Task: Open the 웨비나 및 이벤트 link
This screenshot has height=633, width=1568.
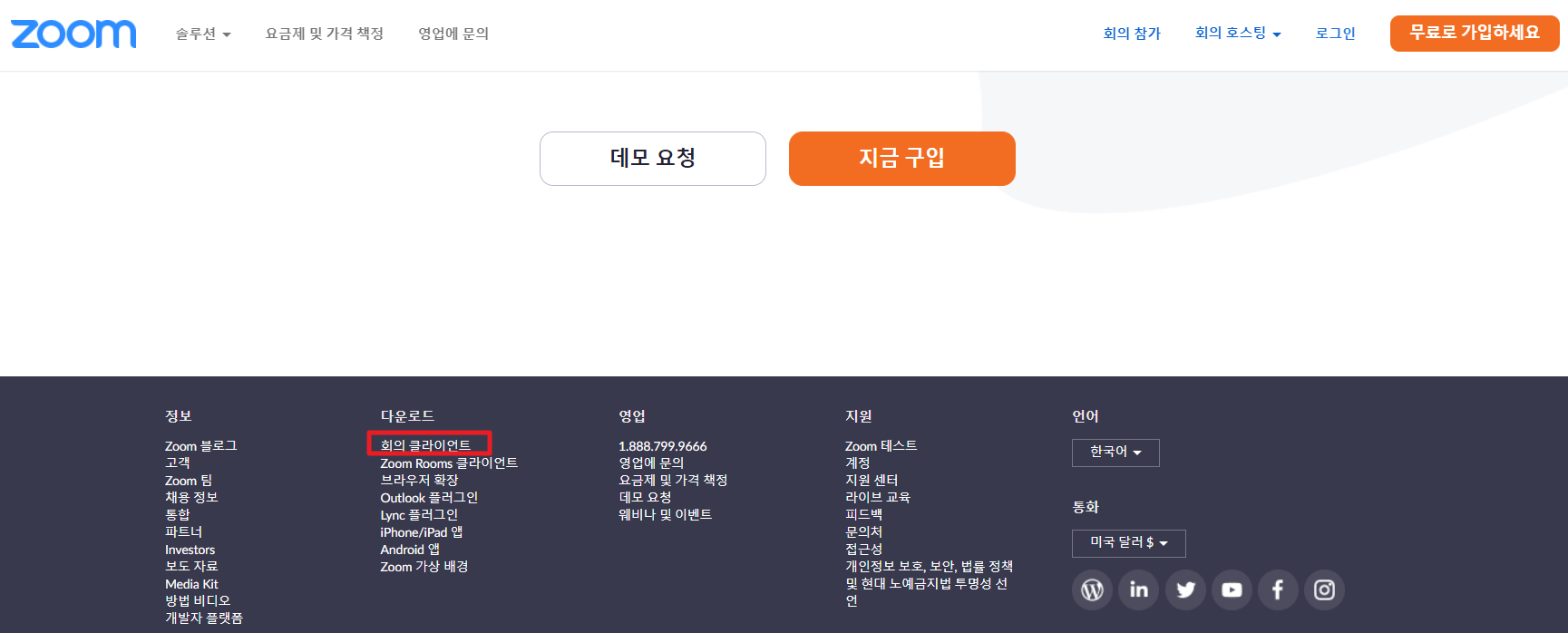Action: (x=665, y=514)
